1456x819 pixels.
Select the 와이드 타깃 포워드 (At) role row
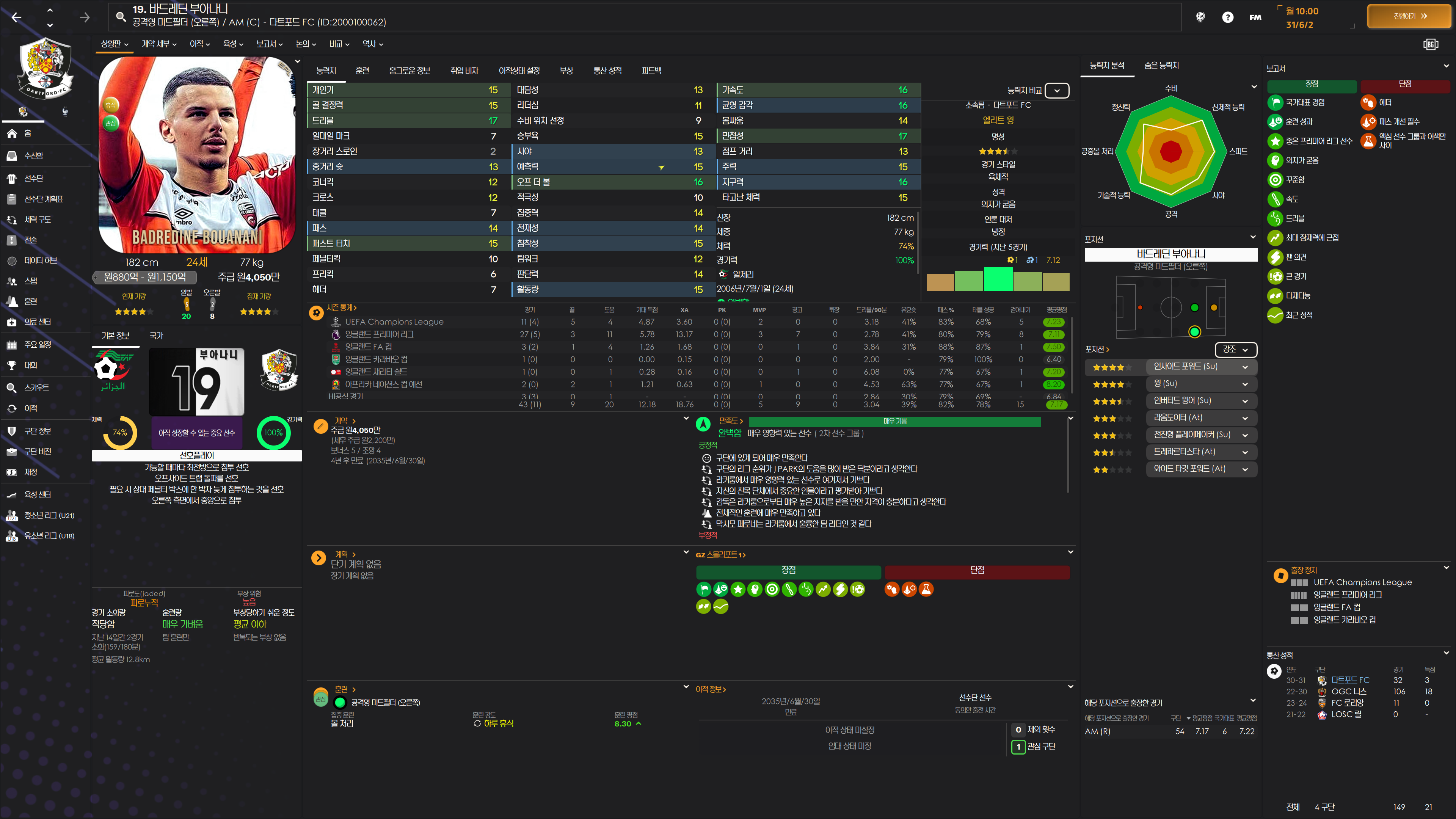click(1170, 469)
